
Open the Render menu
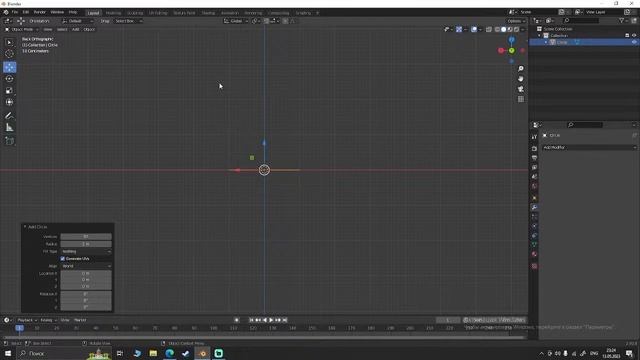[x=40, y=12]
